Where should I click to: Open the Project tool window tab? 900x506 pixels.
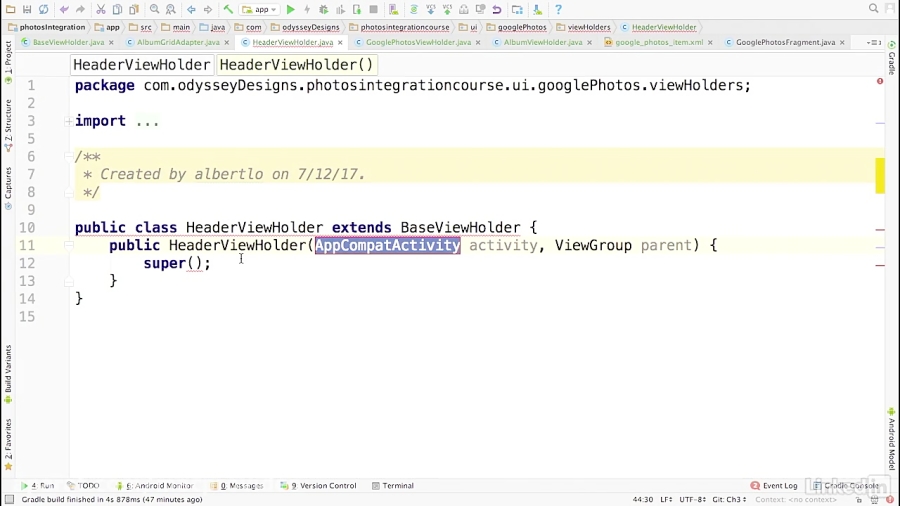[x=8, y=62]
